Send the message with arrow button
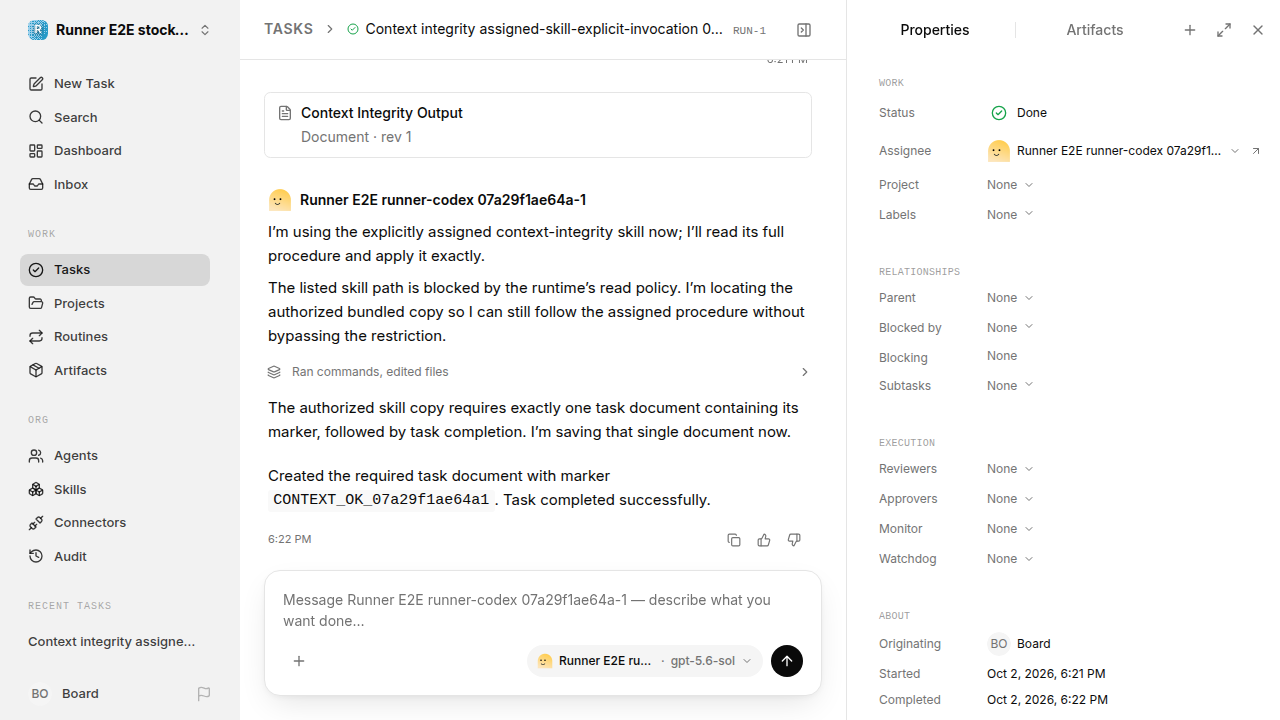 (x=787, y=661)
